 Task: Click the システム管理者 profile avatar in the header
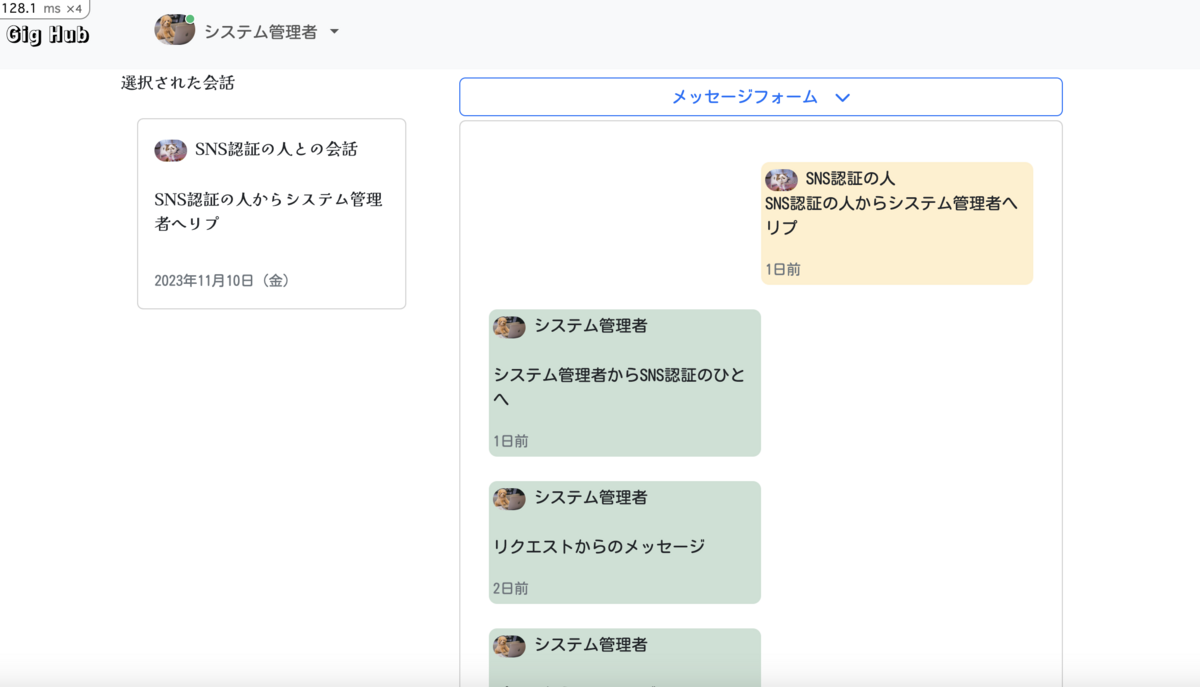click(175, 30)
